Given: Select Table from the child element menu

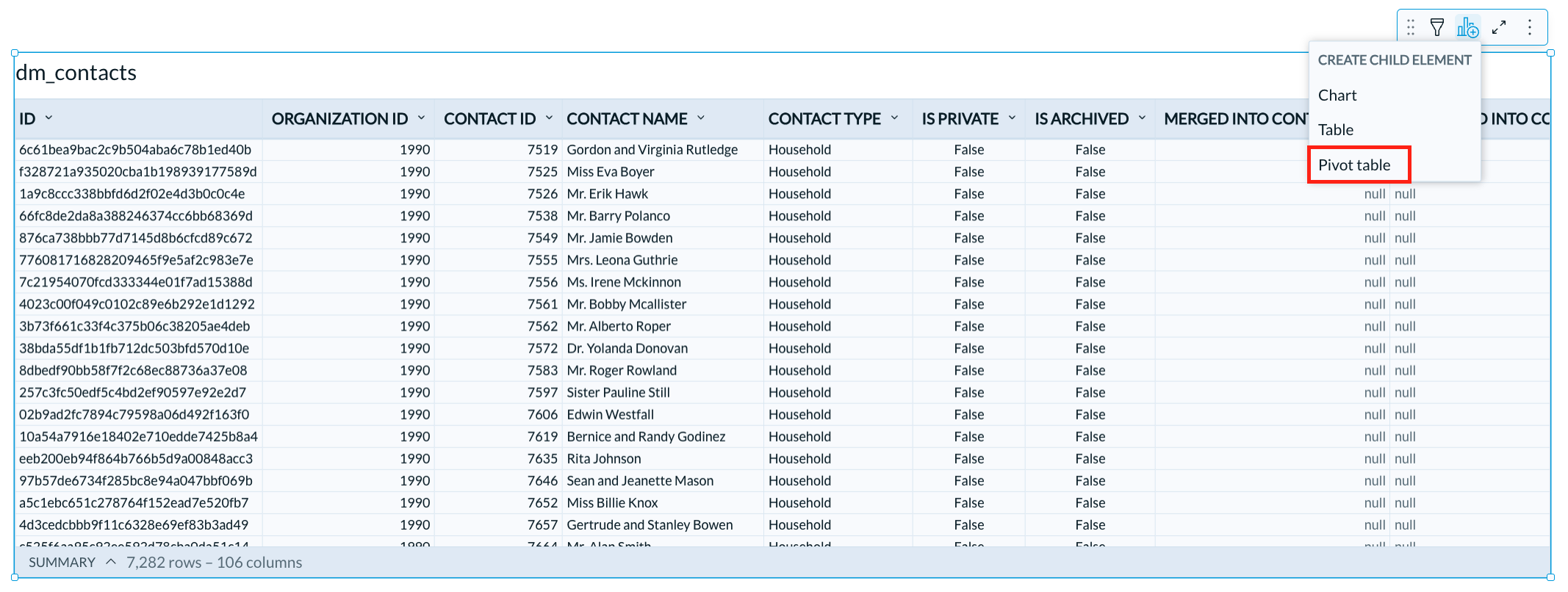Looking at the screenshot, I should click(x=1336, y=130).
